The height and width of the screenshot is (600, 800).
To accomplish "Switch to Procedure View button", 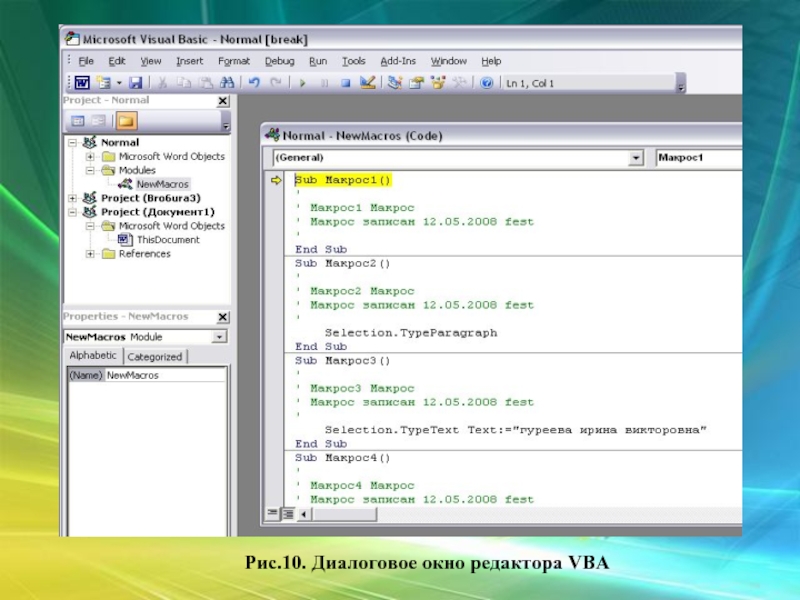I will [x=271, y=514].
